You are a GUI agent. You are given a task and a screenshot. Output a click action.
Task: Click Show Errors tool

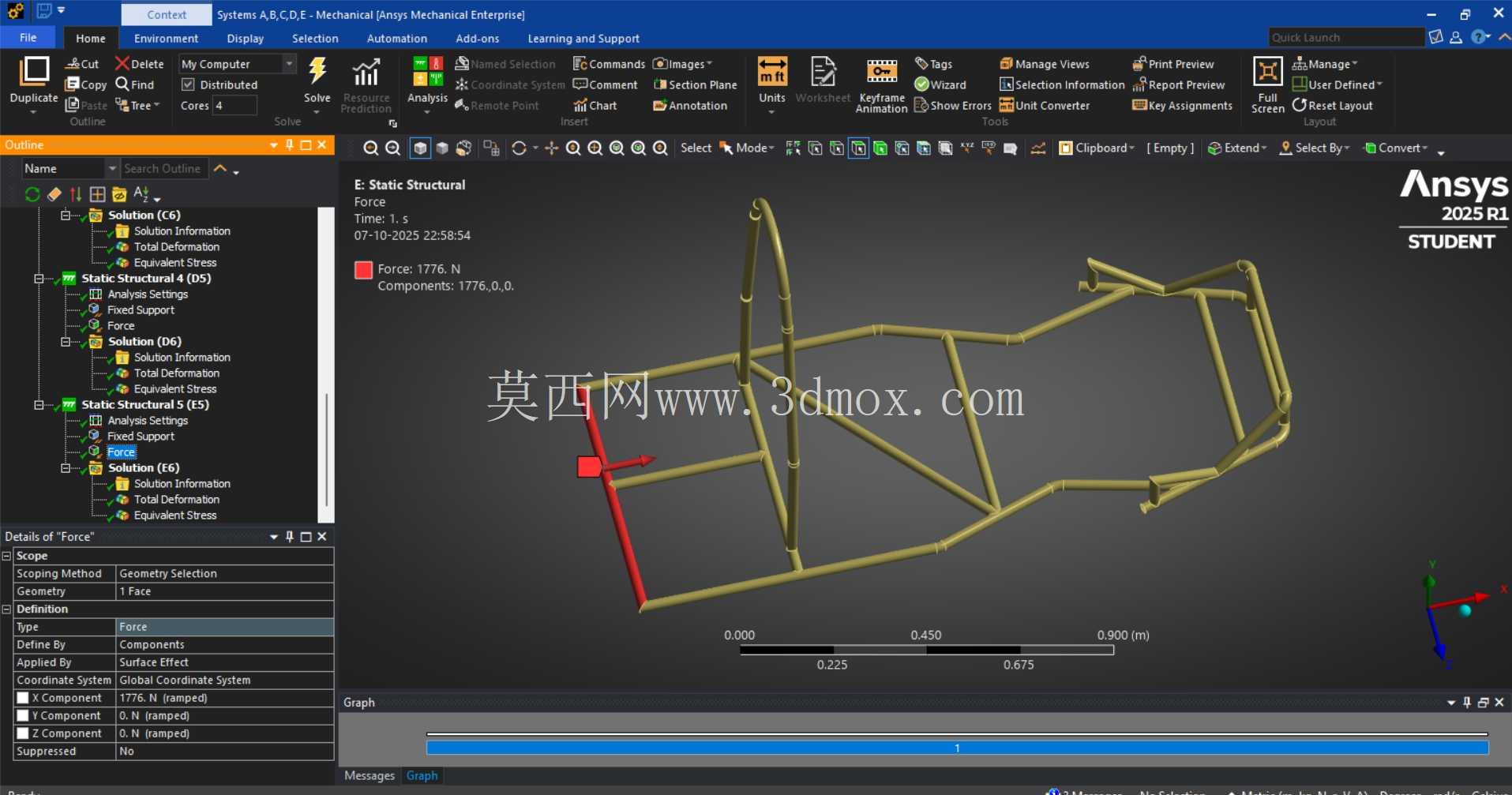click(953, 105)
